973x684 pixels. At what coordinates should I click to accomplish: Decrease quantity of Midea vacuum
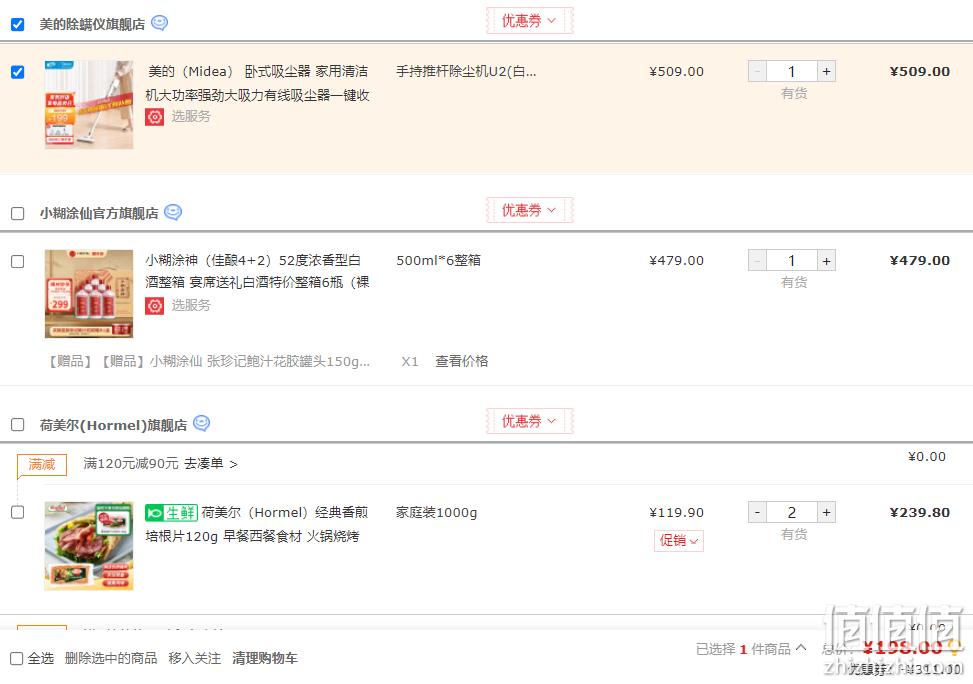coord(757,71)
